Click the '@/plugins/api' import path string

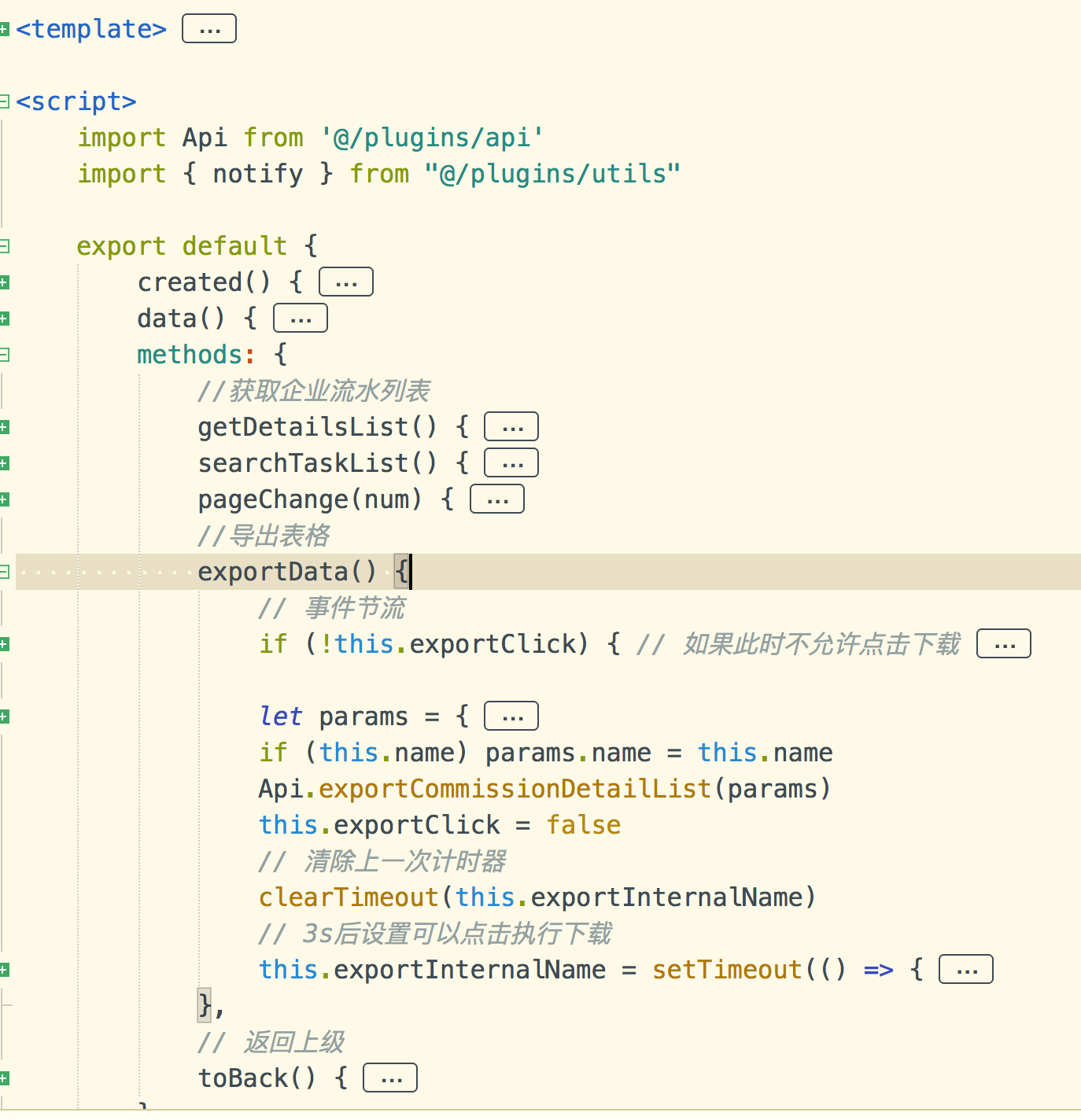432,138
